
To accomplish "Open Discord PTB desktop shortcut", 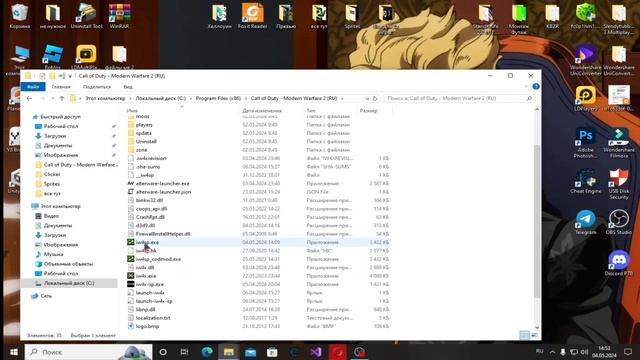I will coord(619,263).
